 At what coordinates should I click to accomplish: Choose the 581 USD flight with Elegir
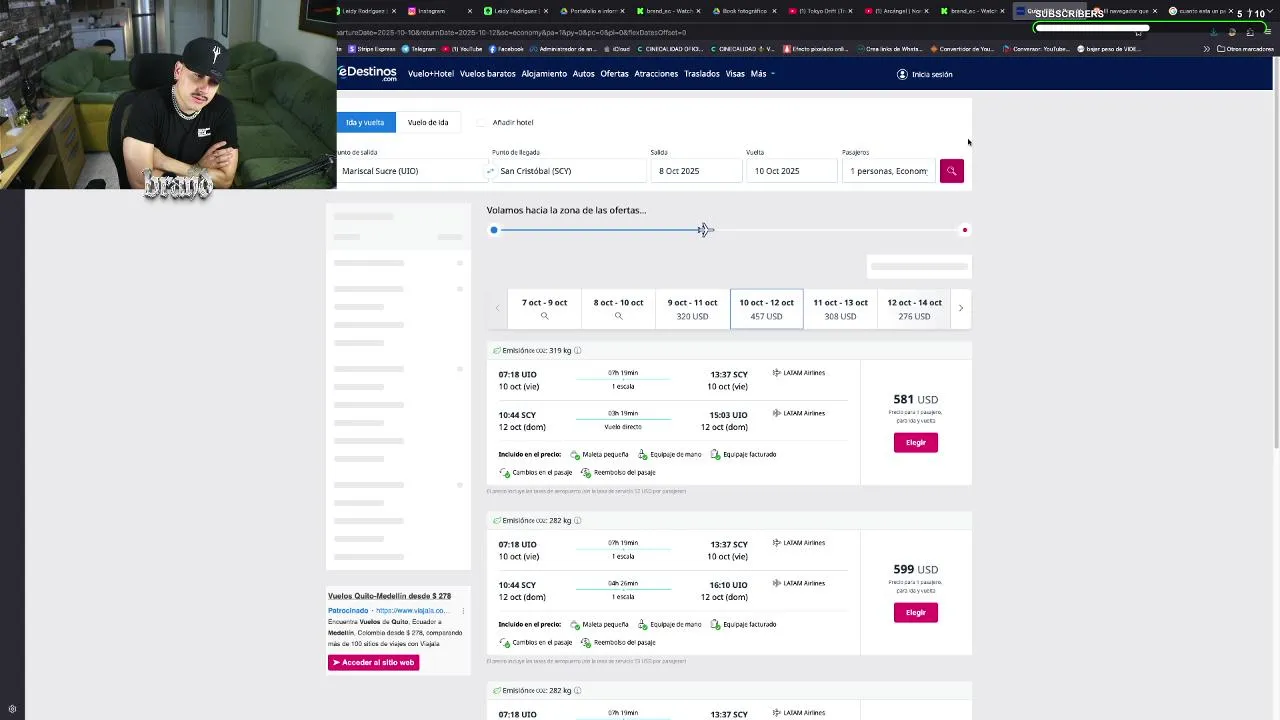point(916,442)
